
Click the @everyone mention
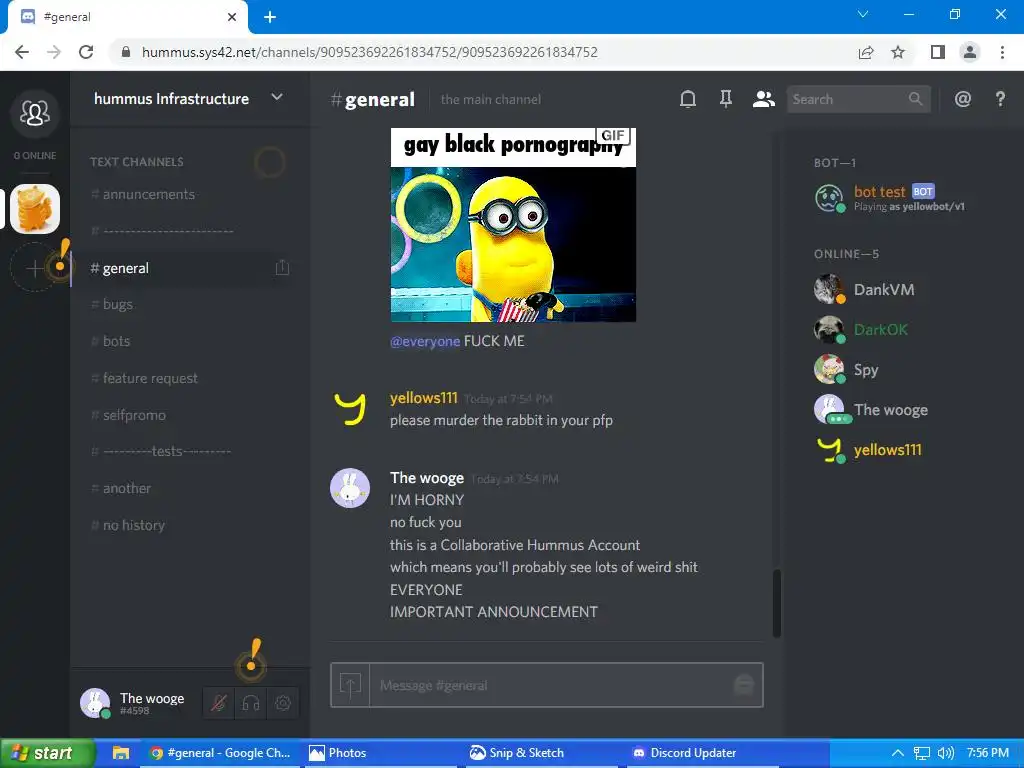coord(425,342)
